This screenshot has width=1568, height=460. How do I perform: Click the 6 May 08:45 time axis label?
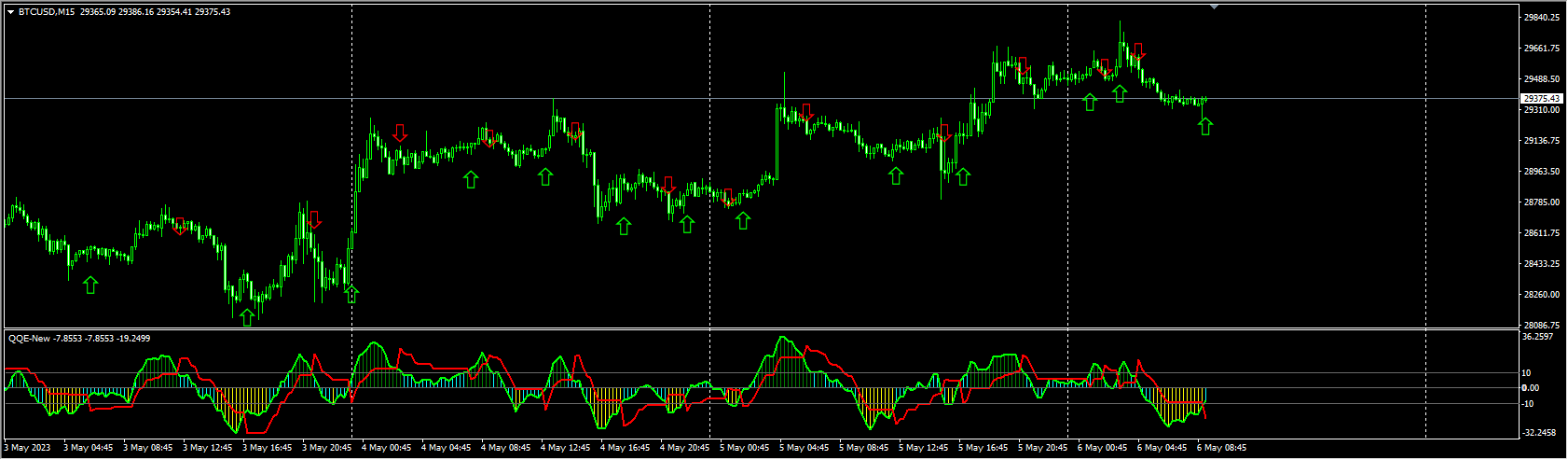coord(1221,448)
